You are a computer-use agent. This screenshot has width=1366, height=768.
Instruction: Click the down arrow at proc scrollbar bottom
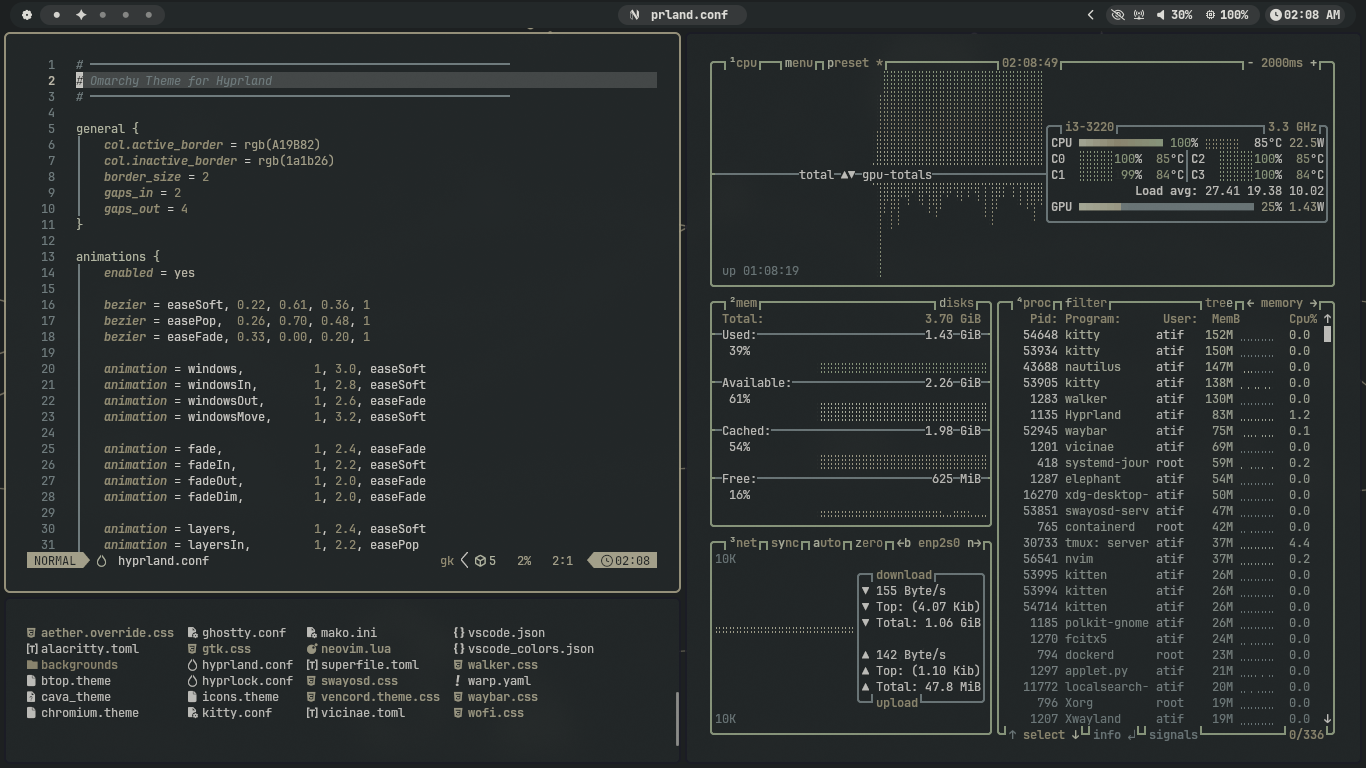tap(1327, 719)
